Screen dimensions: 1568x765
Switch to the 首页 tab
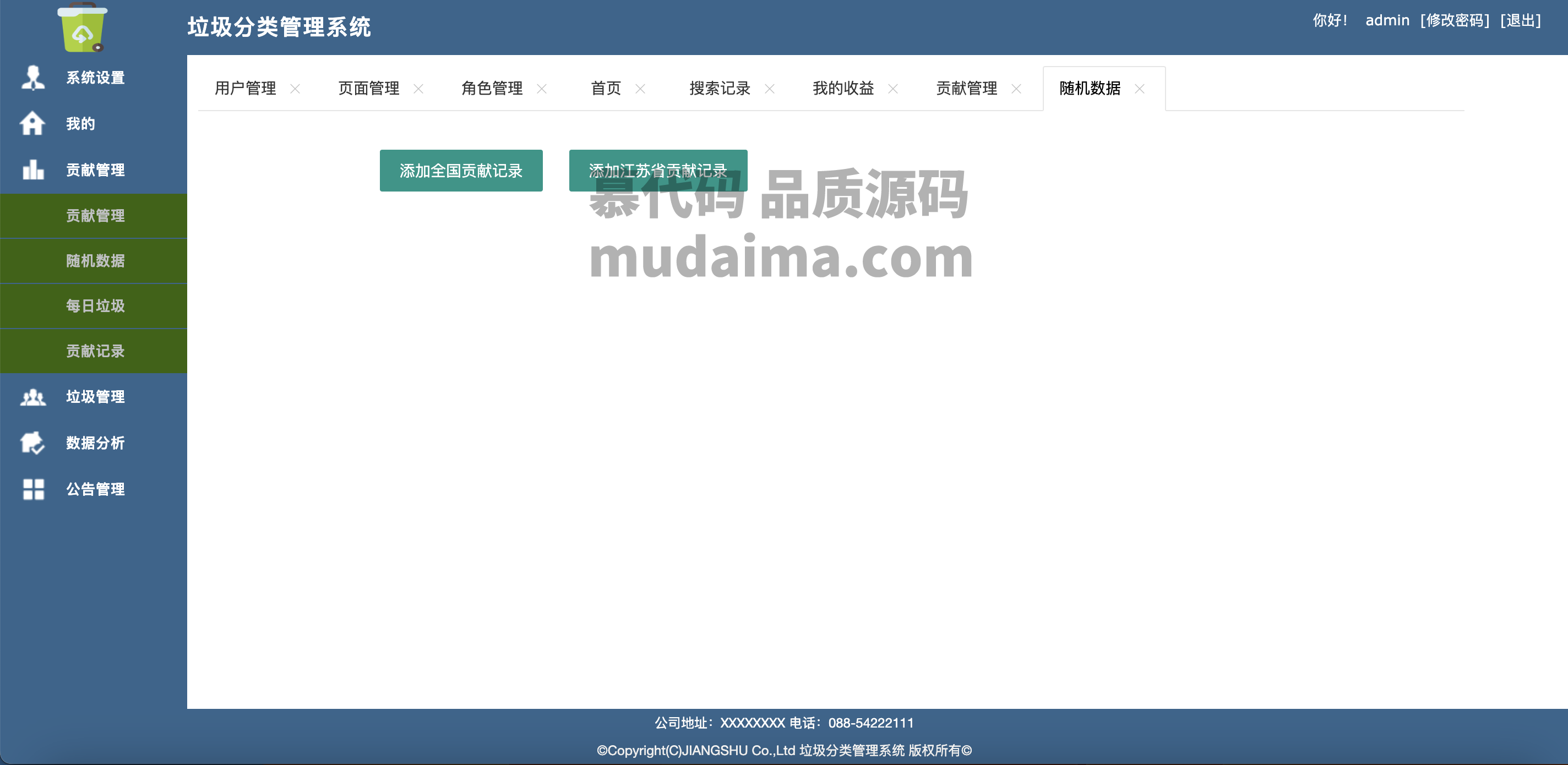[606, 89]
